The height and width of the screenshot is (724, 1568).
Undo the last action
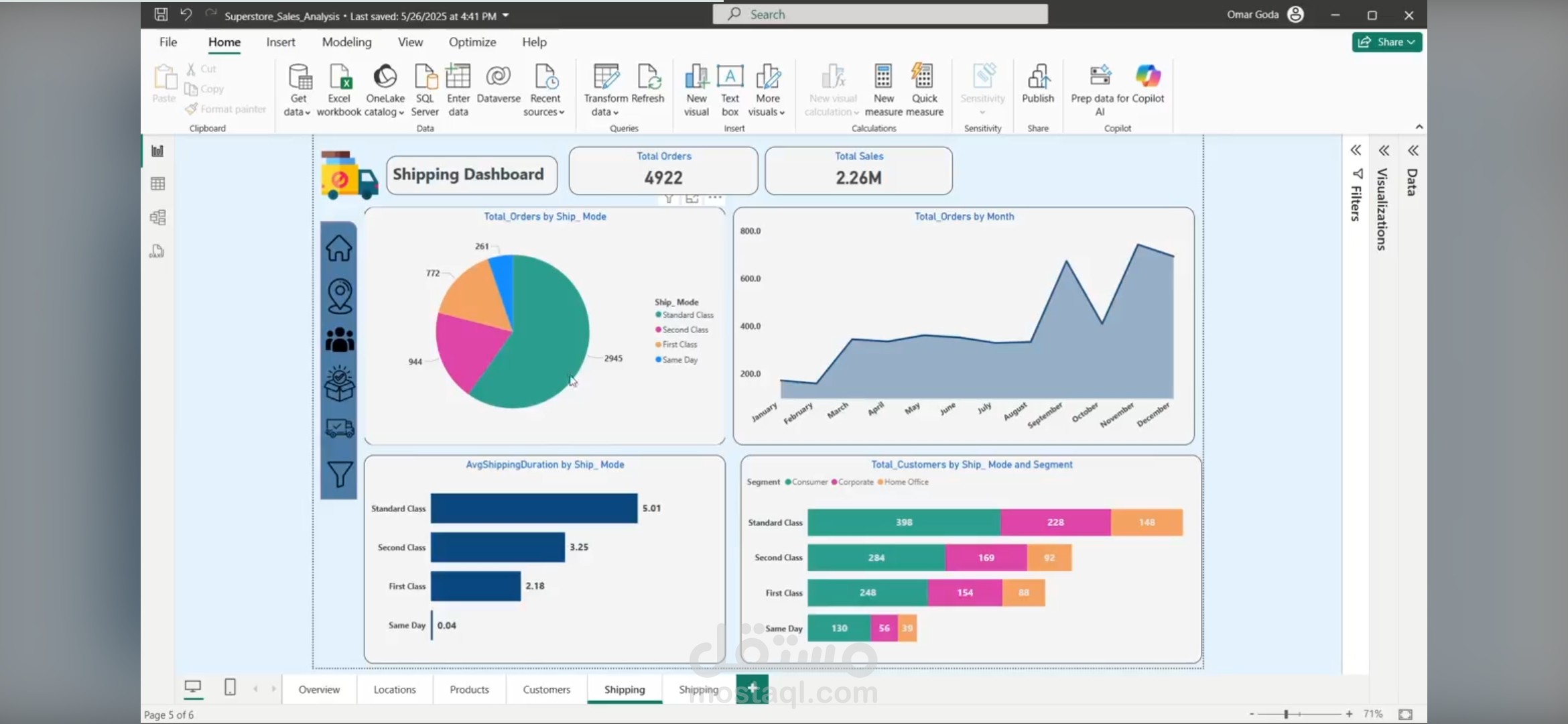[x=186, y=14]
